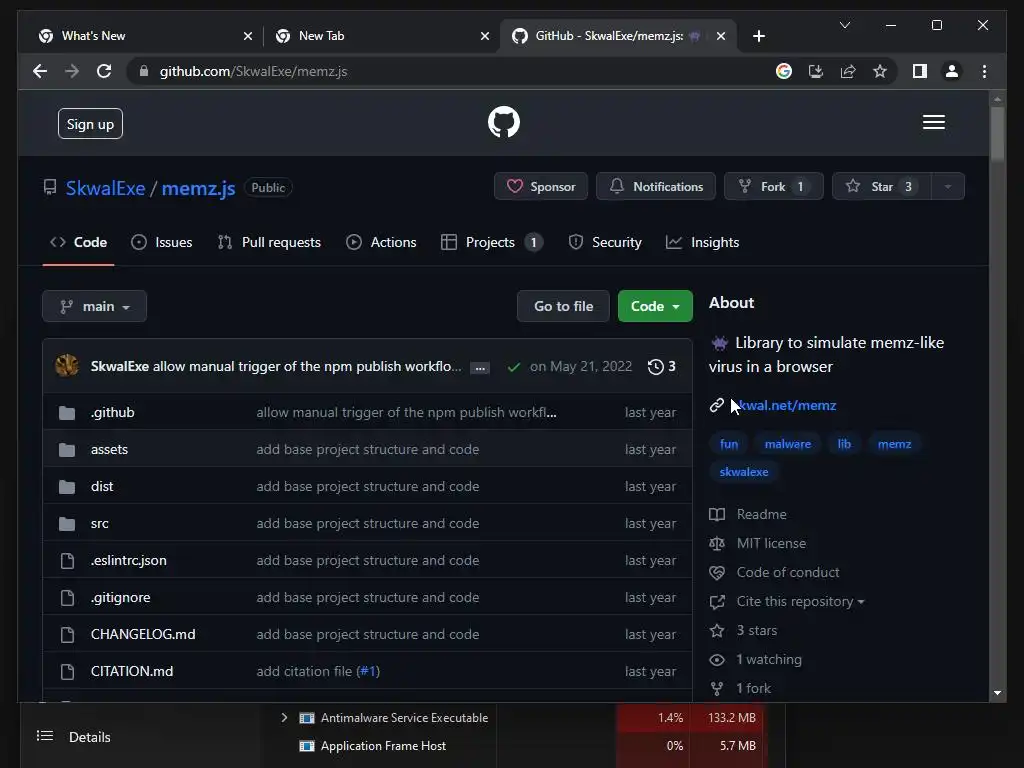Click the browser reload icon
Screen dimensions: 1024x768
pyautogui.click(x=104, y=71)
